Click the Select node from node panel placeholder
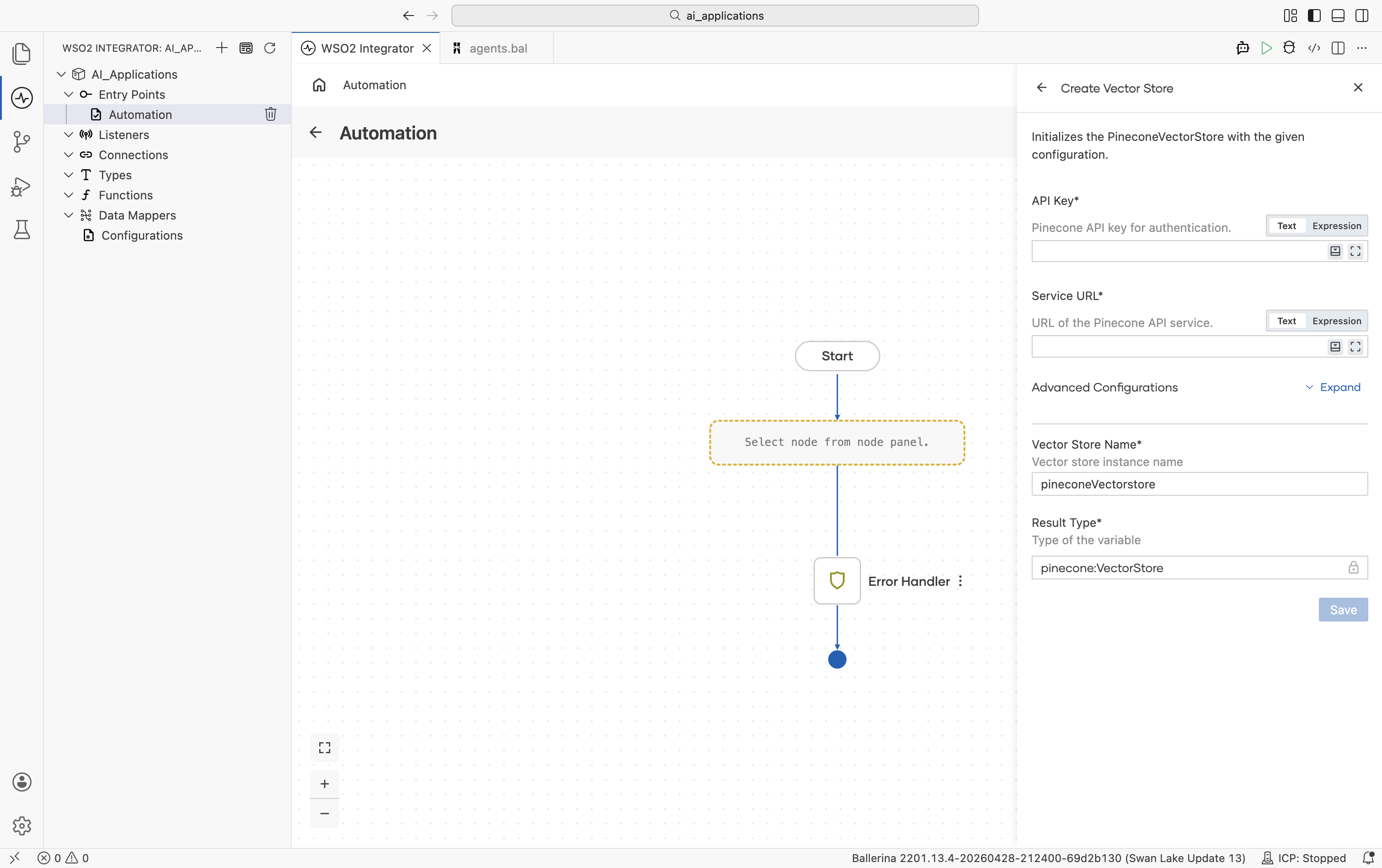Image resolution: width=1382 pixels, height=868 pixels. pos(837,442)
